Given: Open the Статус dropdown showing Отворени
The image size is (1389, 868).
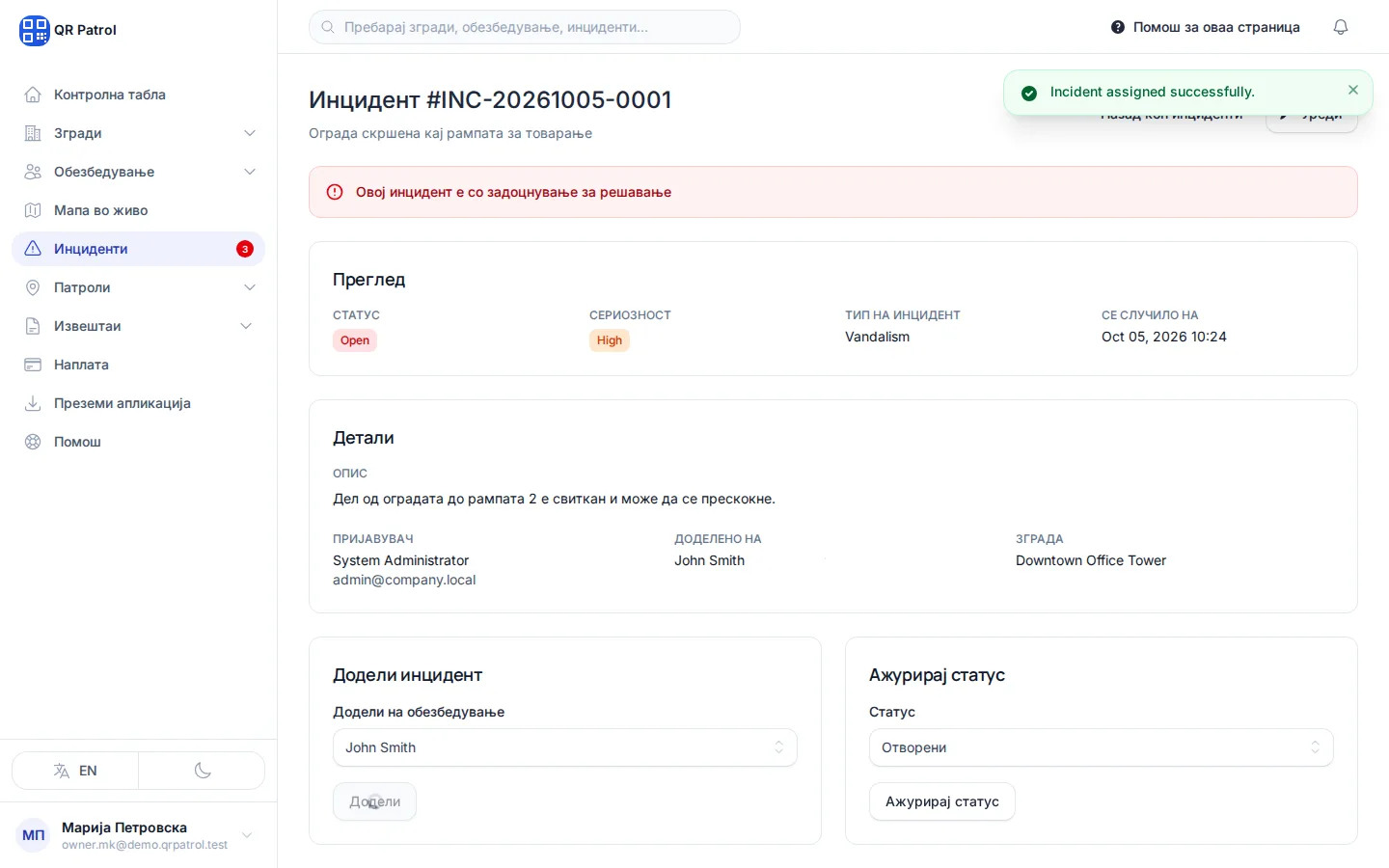Looking at the screenshot, I should (1102, 747).
